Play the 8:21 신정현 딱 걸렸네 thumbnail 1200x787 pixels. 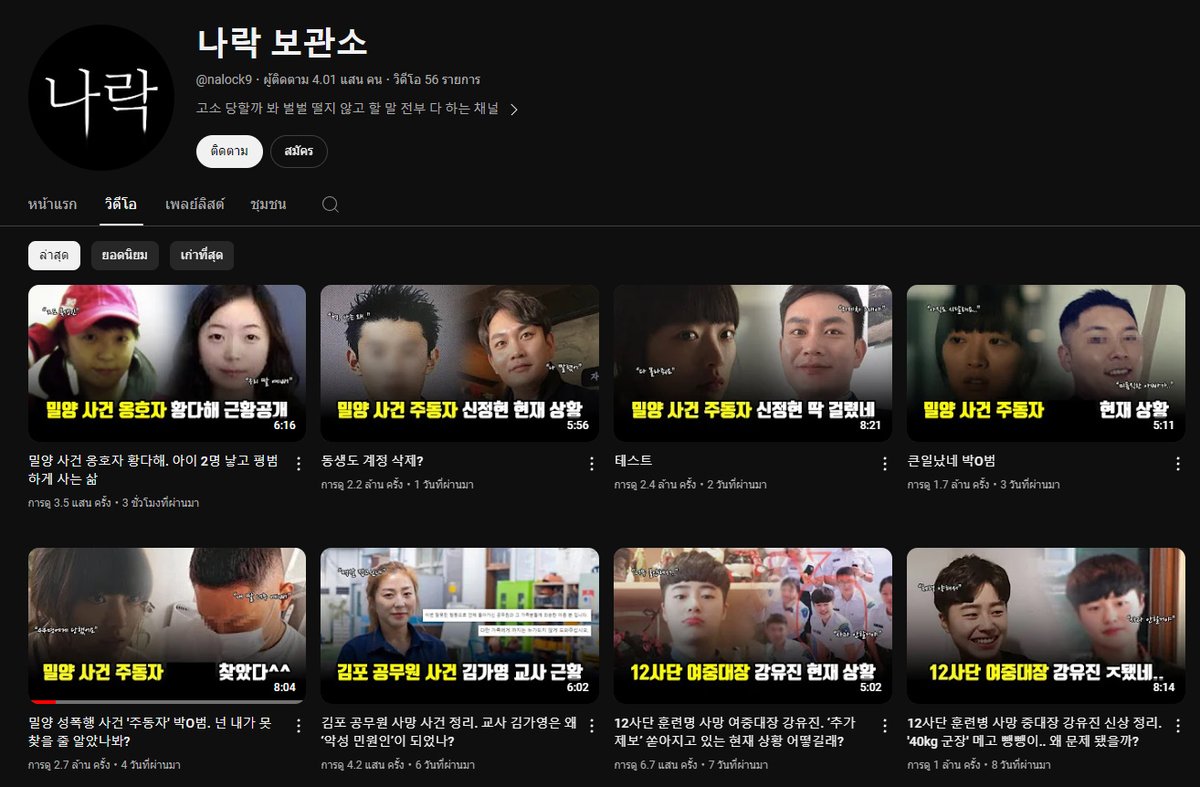click(x=753, y=363)
